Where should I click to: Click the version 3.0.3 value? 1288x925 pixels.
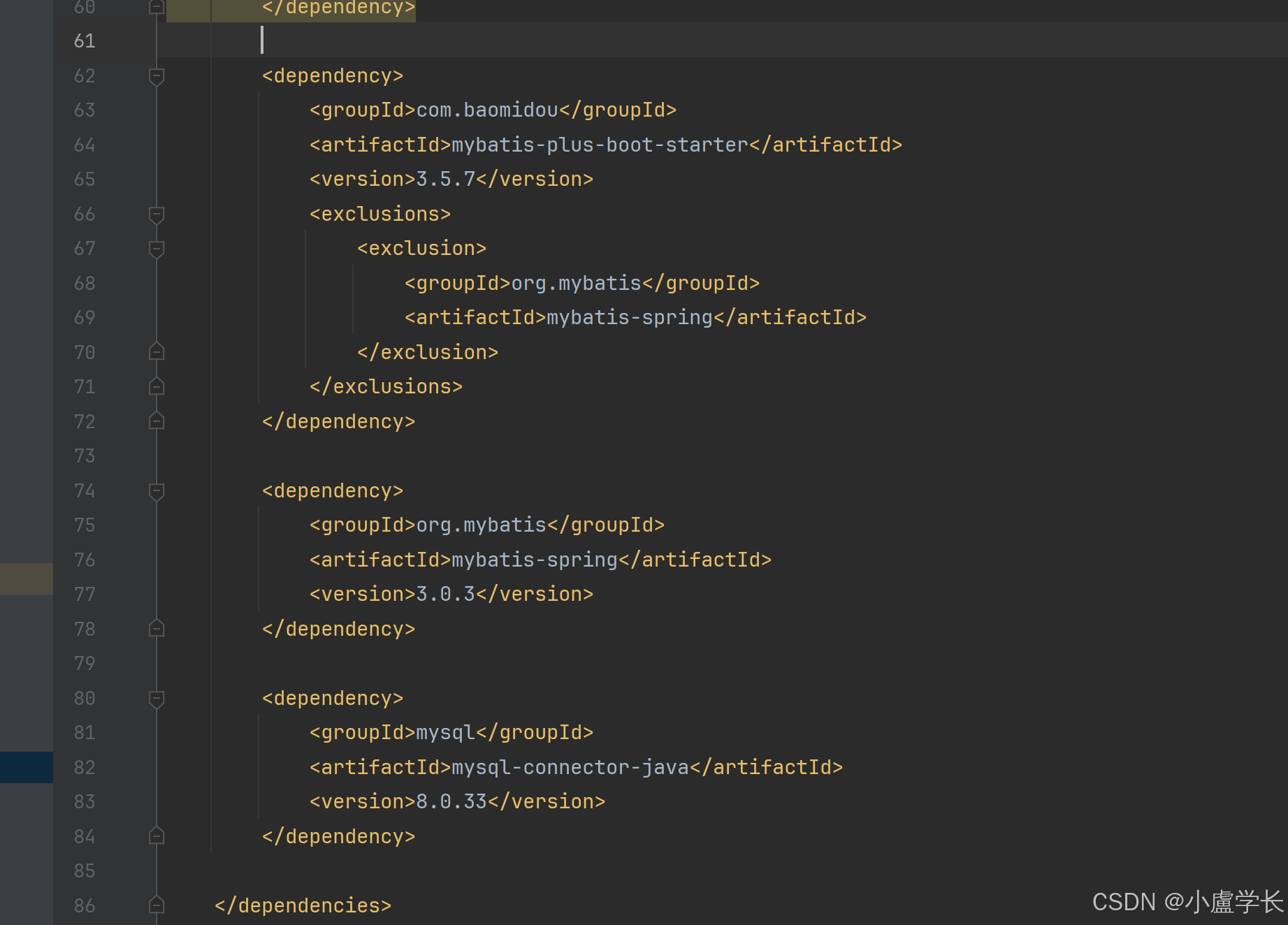(446, 595)
